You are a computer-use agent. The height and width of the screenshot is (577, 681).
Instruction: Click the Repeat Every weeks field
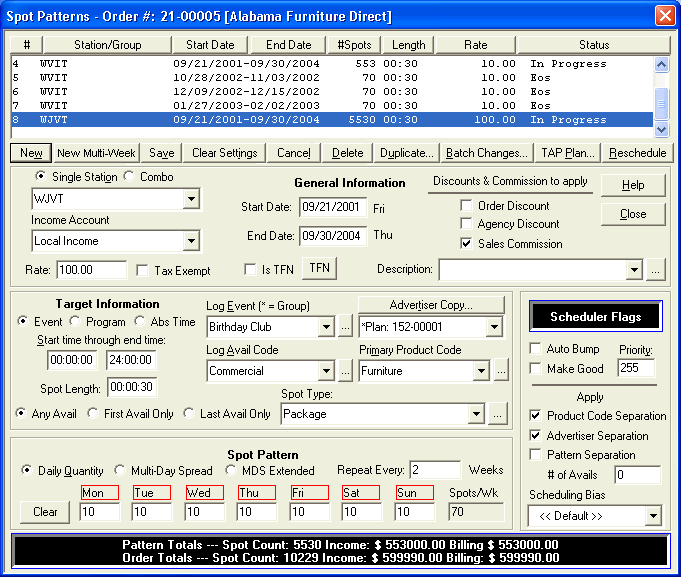(x=435, y=470)
